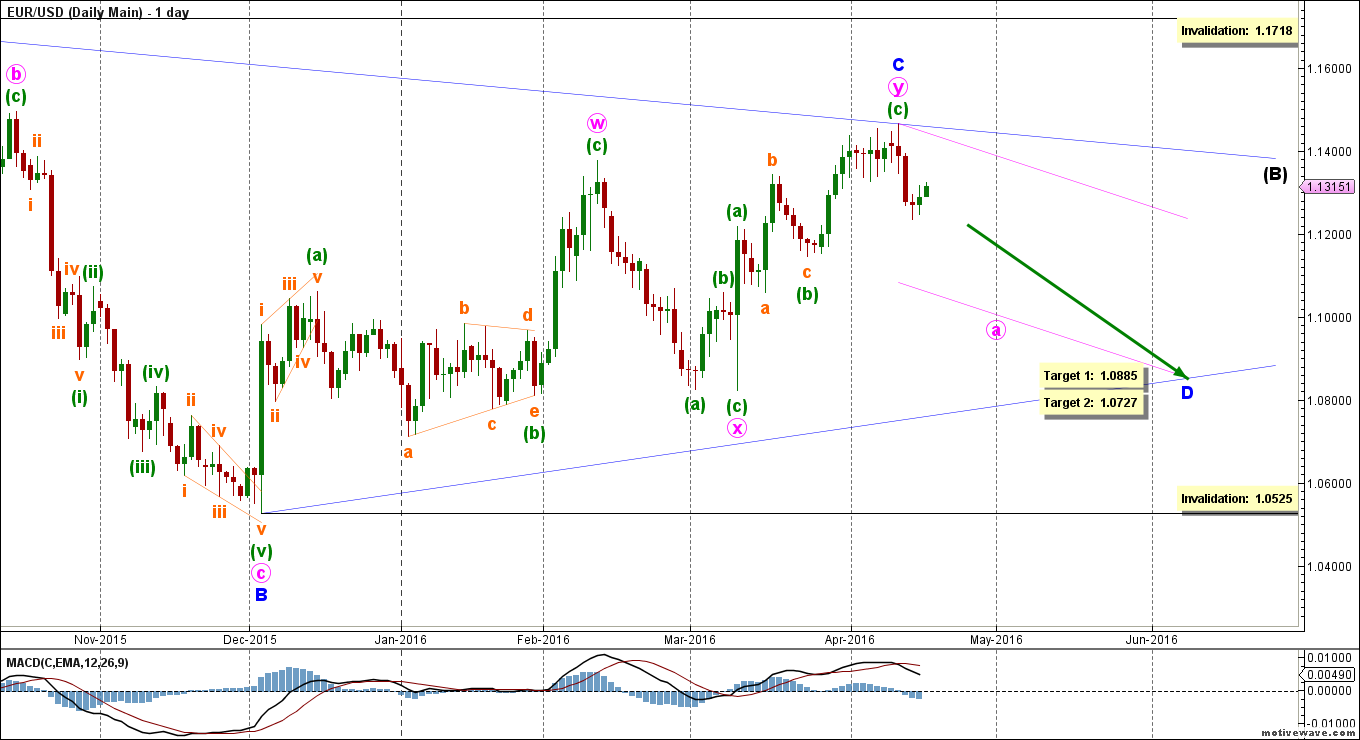
Task: Click the MACD axis value -0.01000
Action: 1330,722
